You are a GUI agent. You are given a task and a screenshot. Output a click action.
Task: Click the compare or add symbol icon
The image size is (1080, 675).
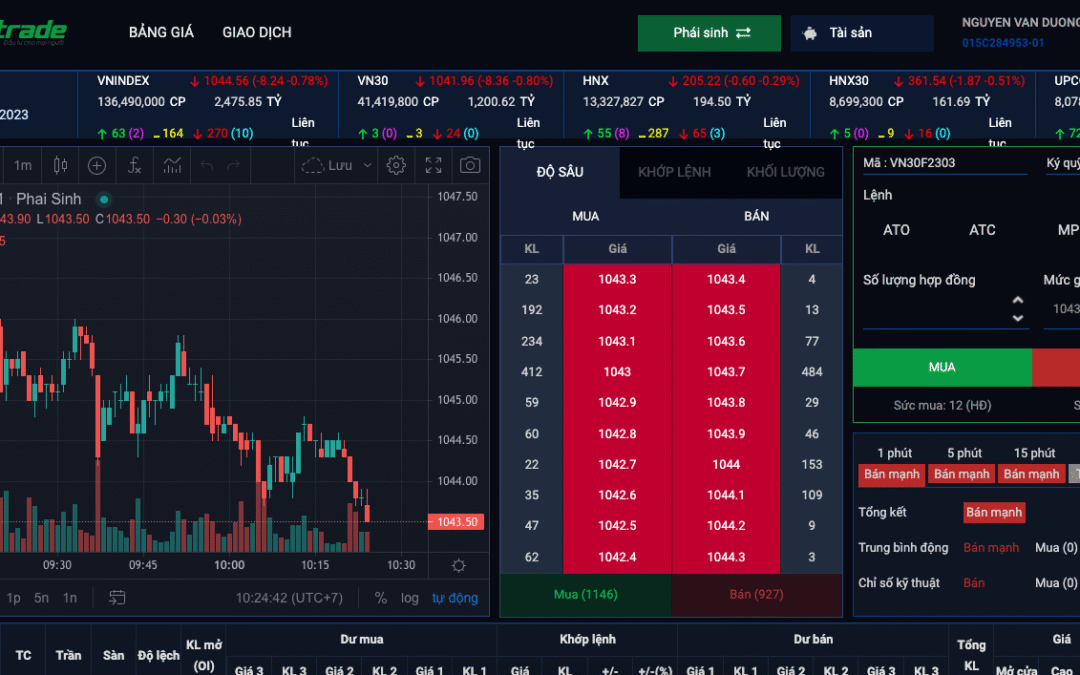[x=97, y=165]
